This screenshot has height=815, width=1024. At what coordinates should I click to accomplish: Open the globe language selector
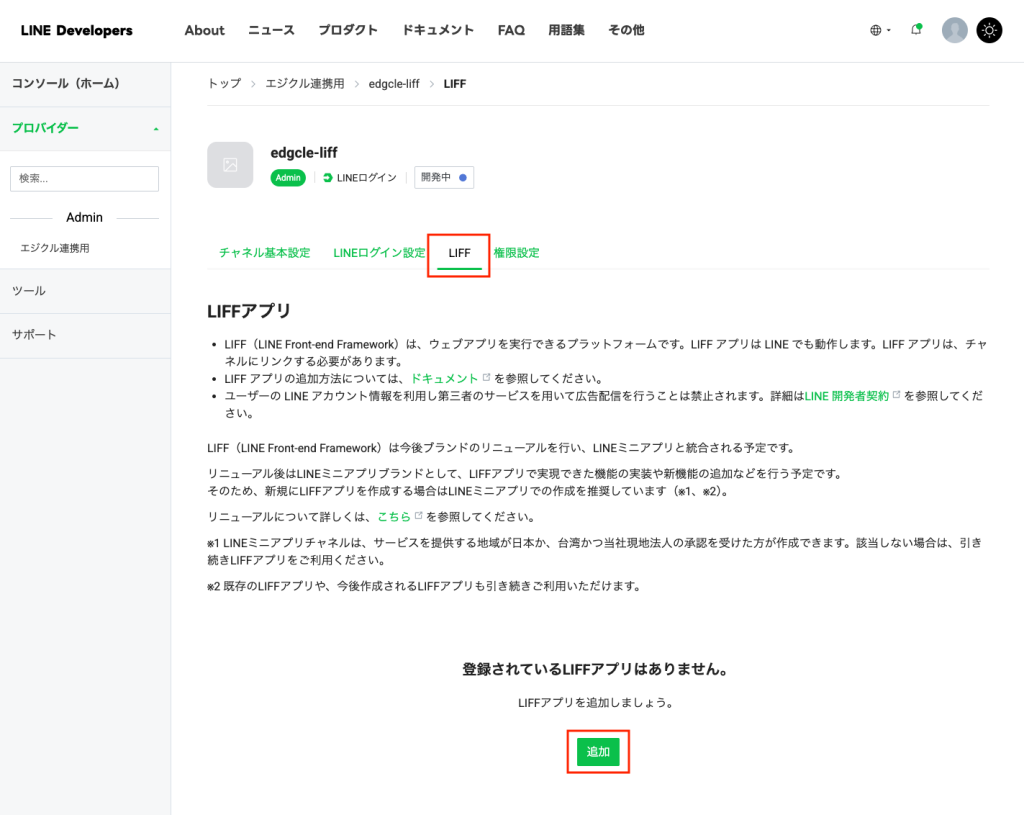pos(880,30)
